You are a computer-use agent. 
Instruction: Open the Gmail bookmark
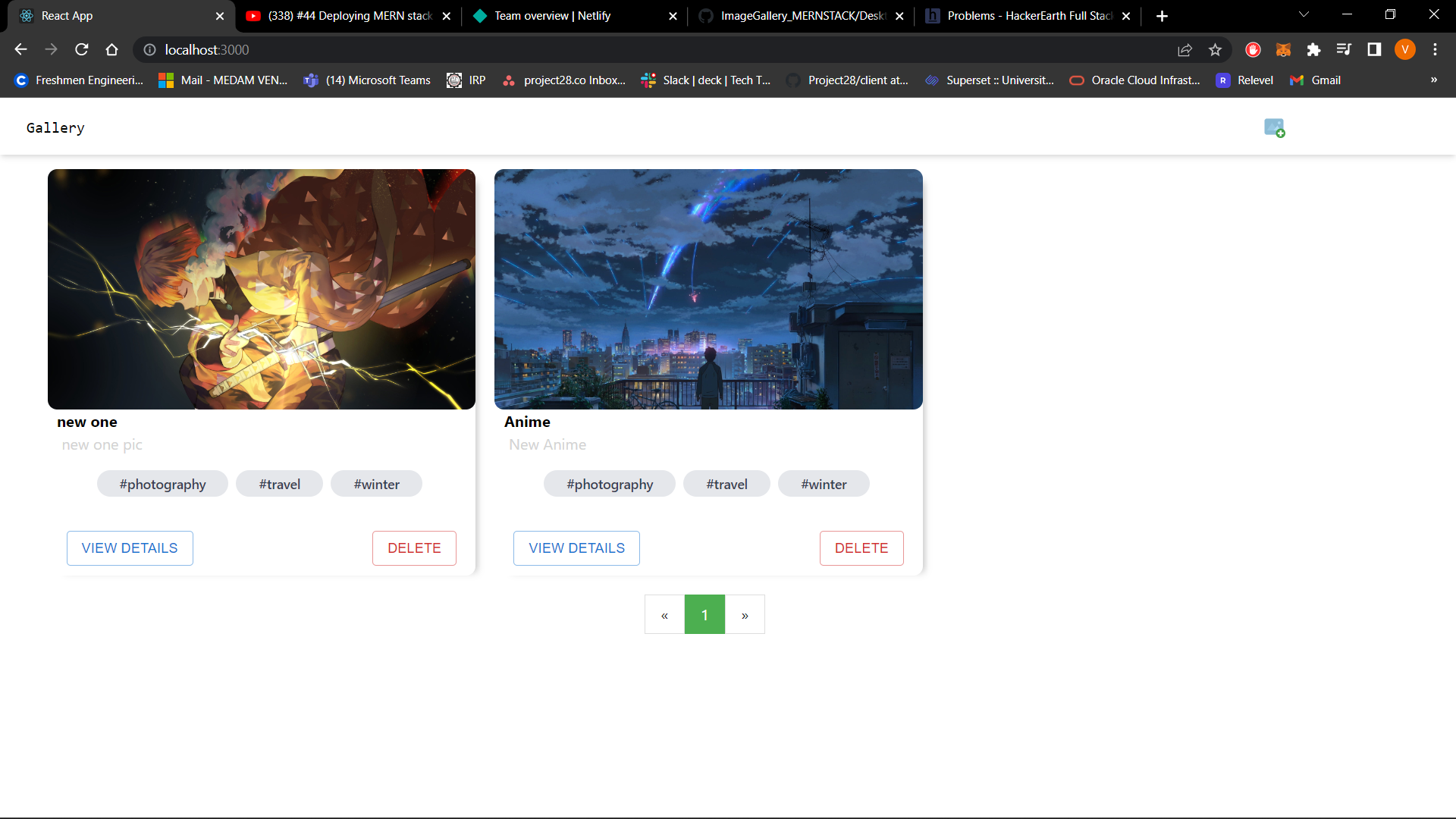[x=1315, y=80]
